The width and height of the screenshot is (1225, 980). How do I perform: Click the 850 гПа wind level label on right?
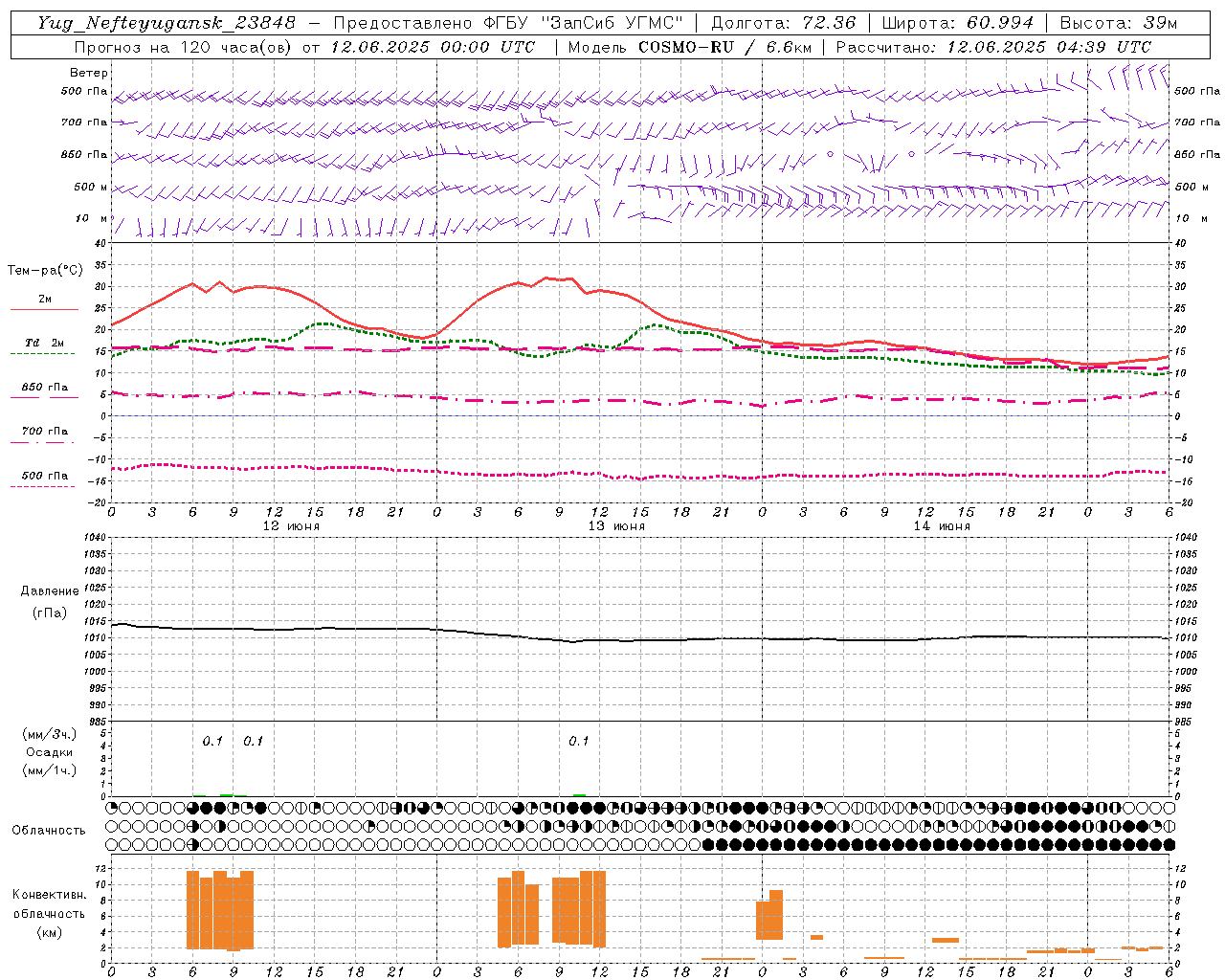1197,154
